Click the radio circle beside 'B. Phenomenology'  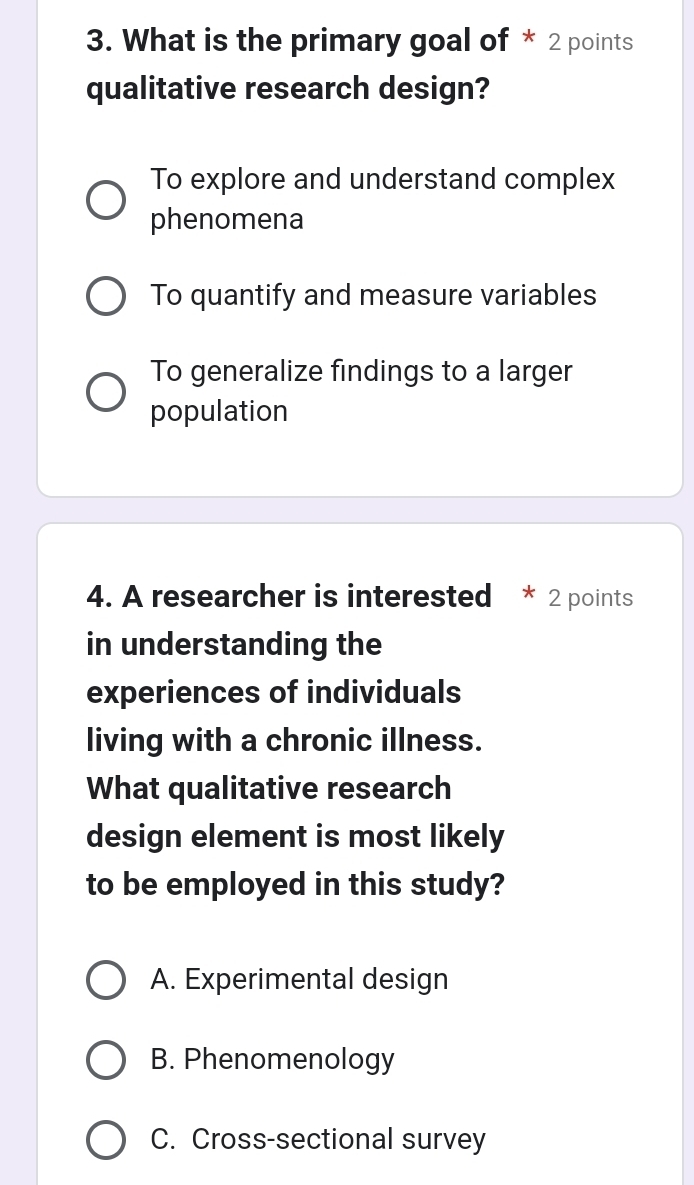tap(106, 1059)
